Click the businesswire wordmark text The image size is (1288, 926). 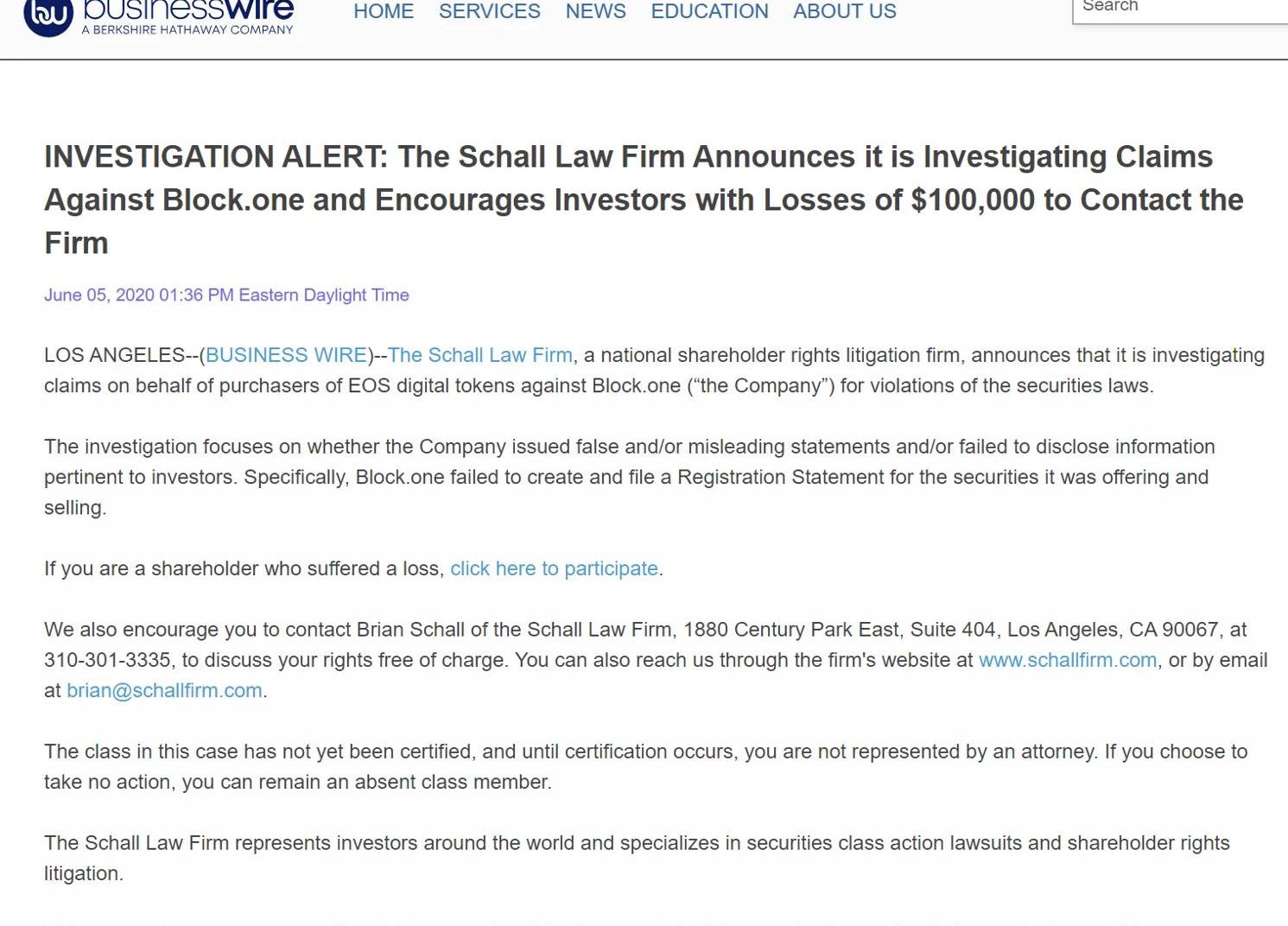click(188, 9)
